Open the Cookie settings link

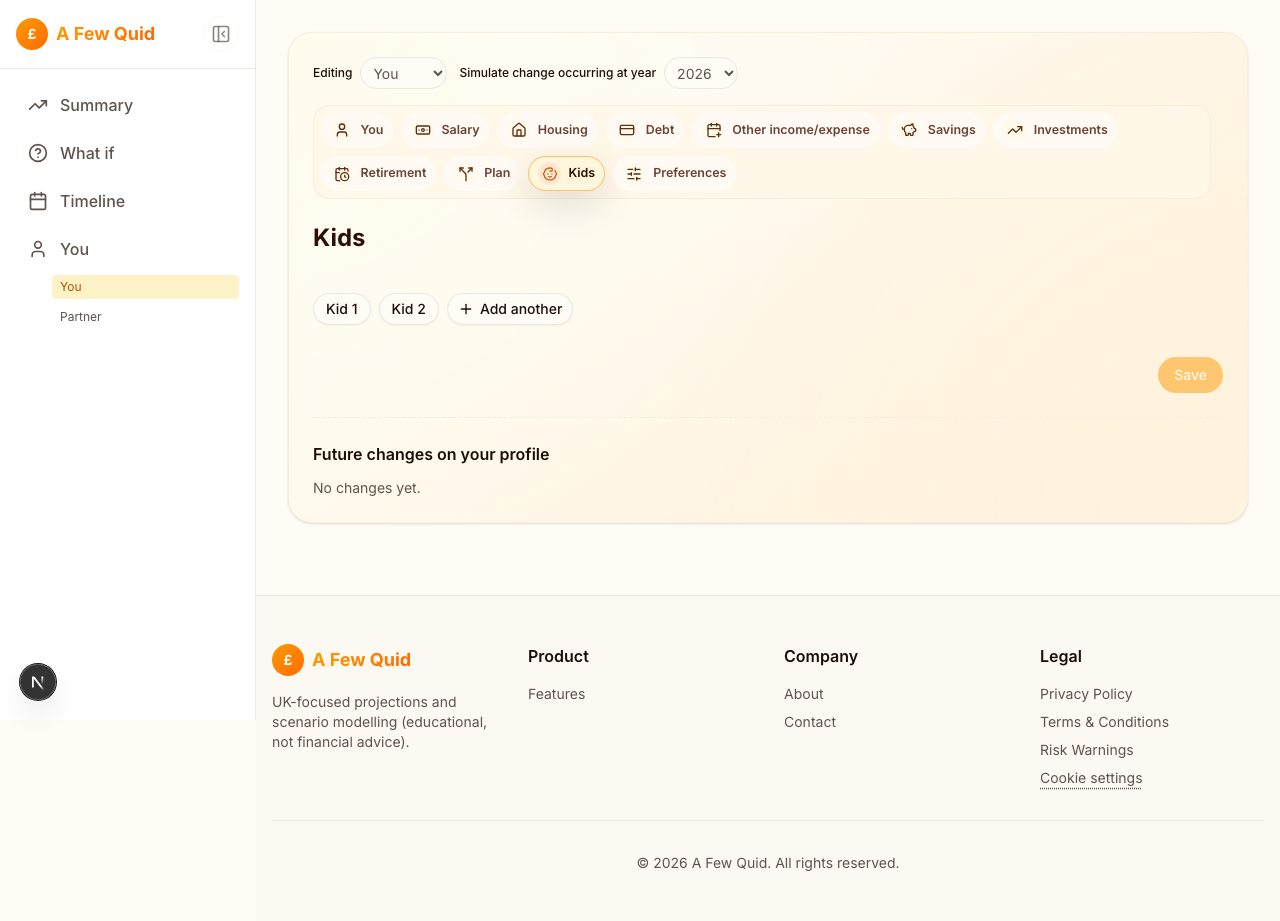click(x=1090, y=778)
